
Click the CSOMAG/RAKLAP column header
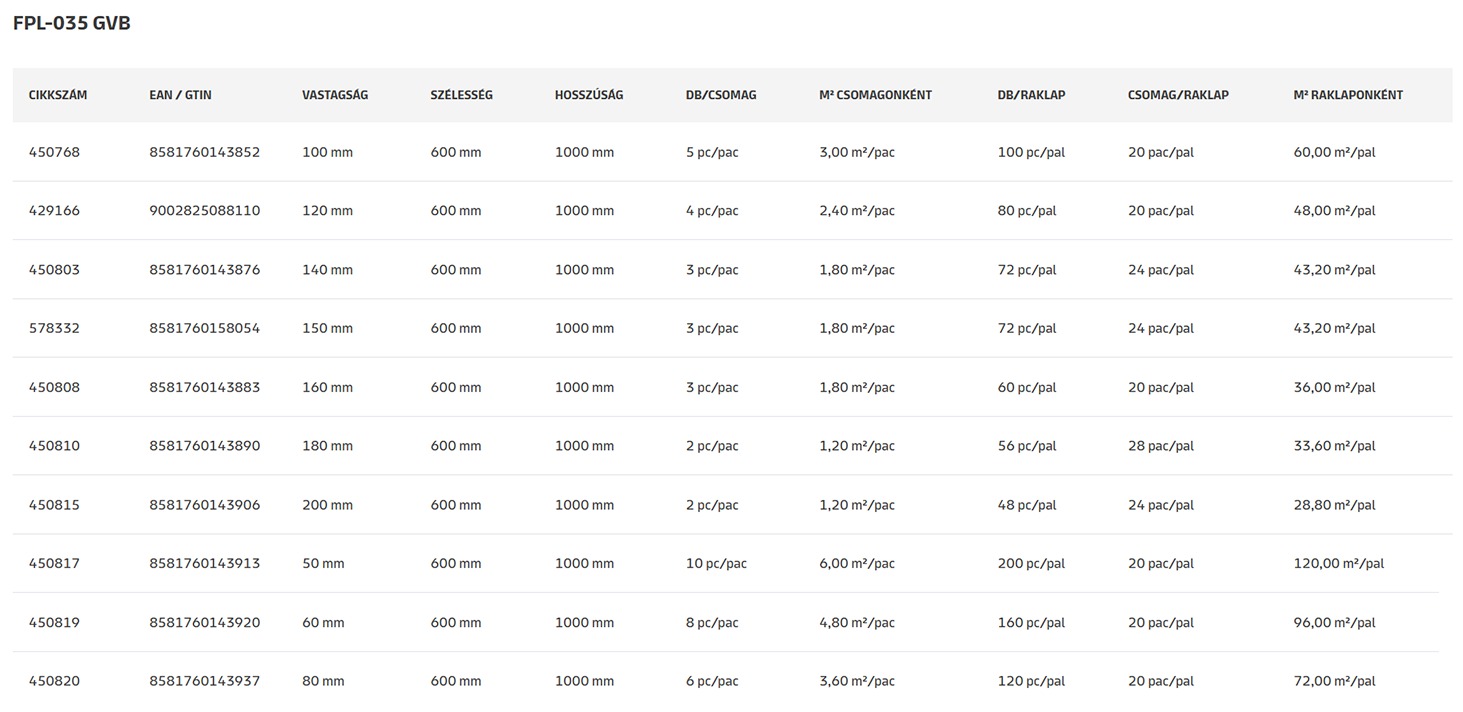pyautogui.click(x=1178, y=95)
